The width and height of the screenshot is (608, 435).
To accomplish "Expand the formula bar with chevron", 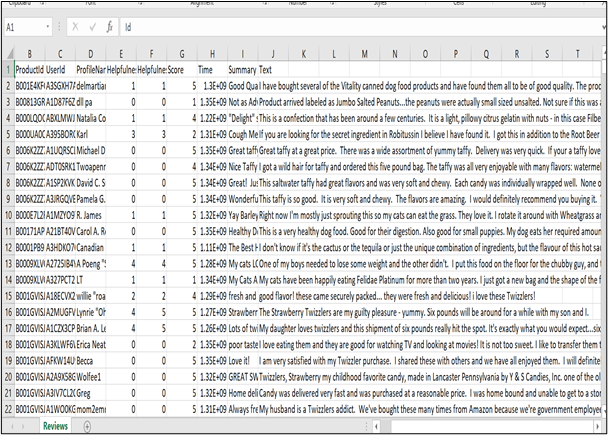I will pyautogui.click(x=604, y=27).
